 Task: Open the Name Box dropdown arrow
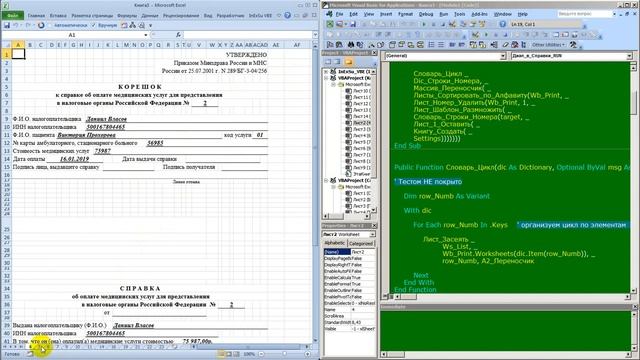[145, 35]
